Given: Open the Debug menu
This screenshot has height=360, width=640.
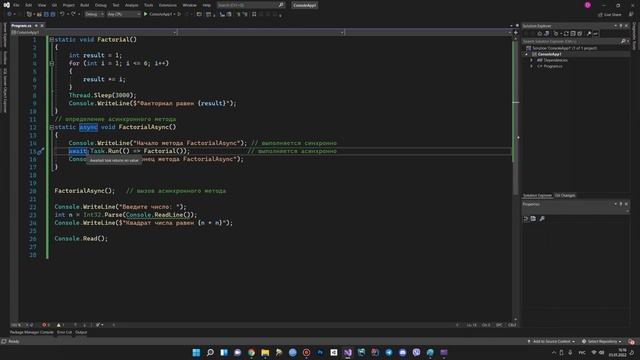Looking at the screenshot, I should point(100,5).
